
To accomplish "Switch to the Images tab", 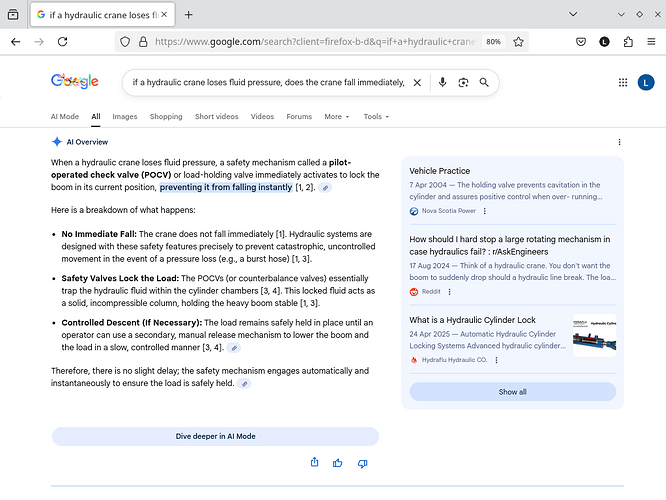I will tap(125, 117).
